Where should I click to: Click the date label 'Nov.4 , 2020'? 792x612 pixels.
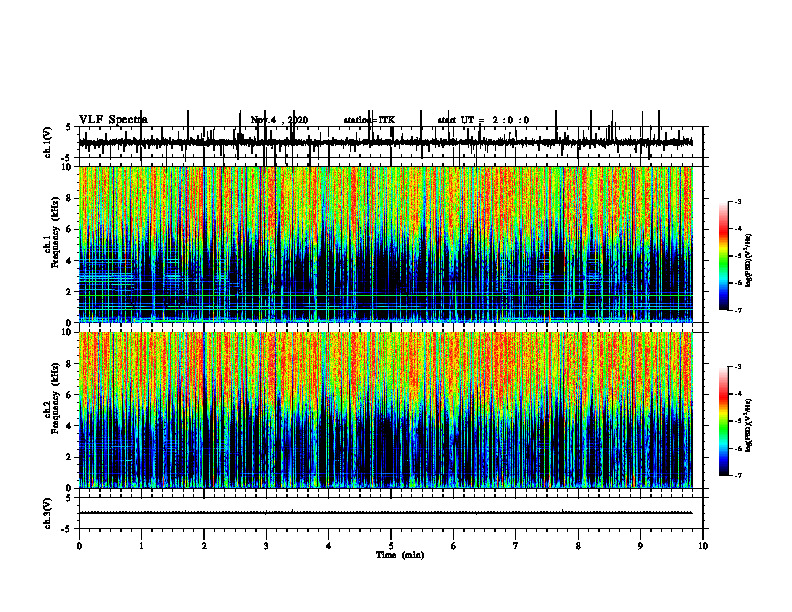279,120
